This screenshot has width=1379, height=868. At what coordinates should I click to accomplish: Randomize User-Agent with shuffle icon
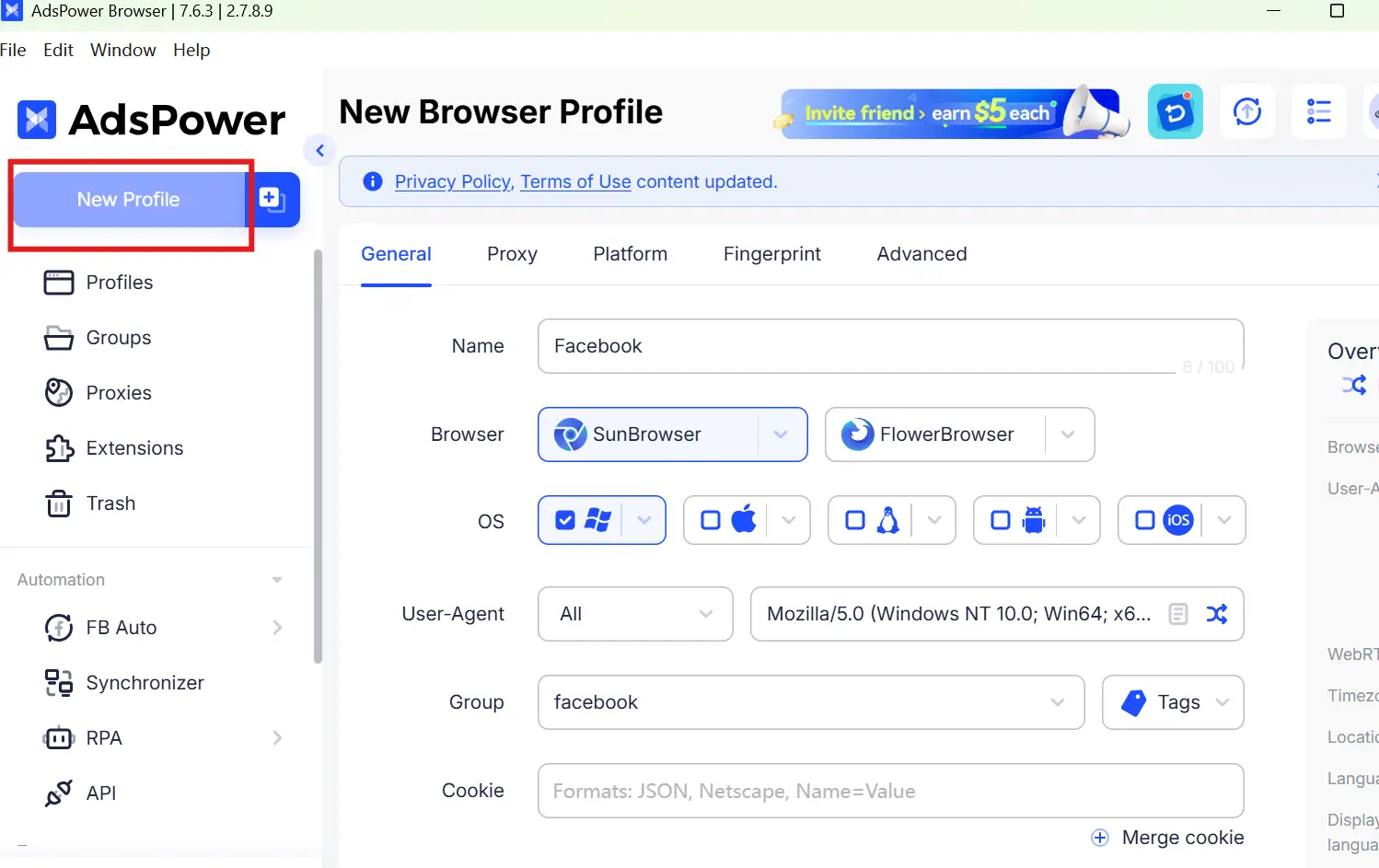point(1217,614)
